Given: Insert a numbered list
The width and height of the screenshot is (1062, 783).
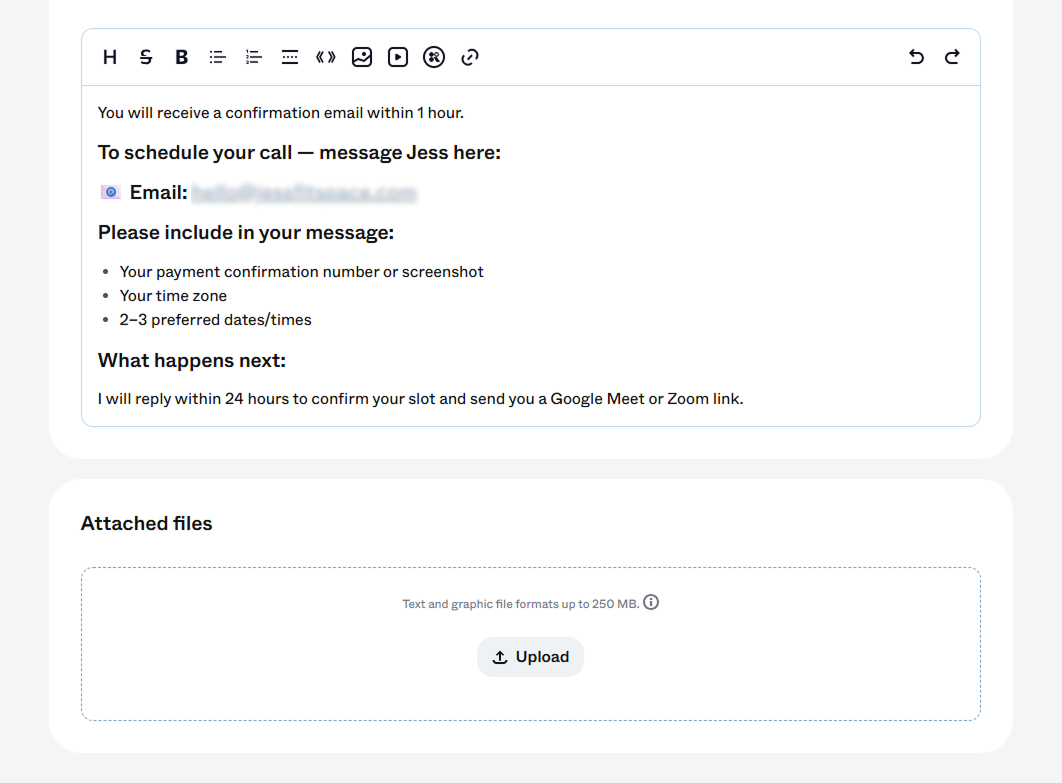Looking at the screenshot, I should [253, 57].
